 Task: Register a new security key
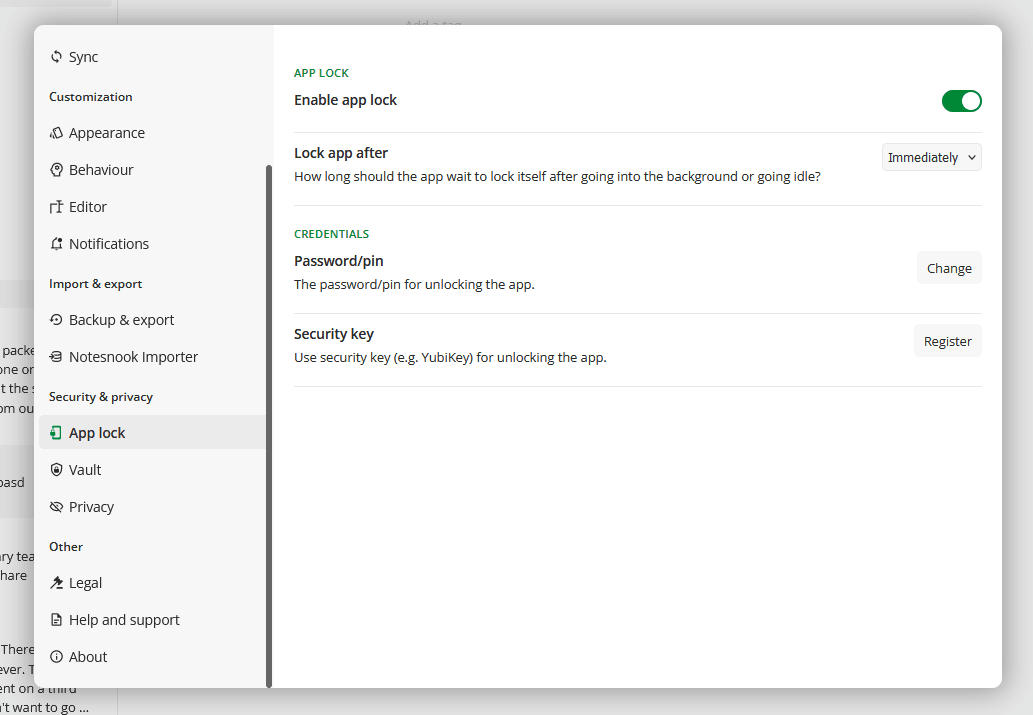(947, 340)
